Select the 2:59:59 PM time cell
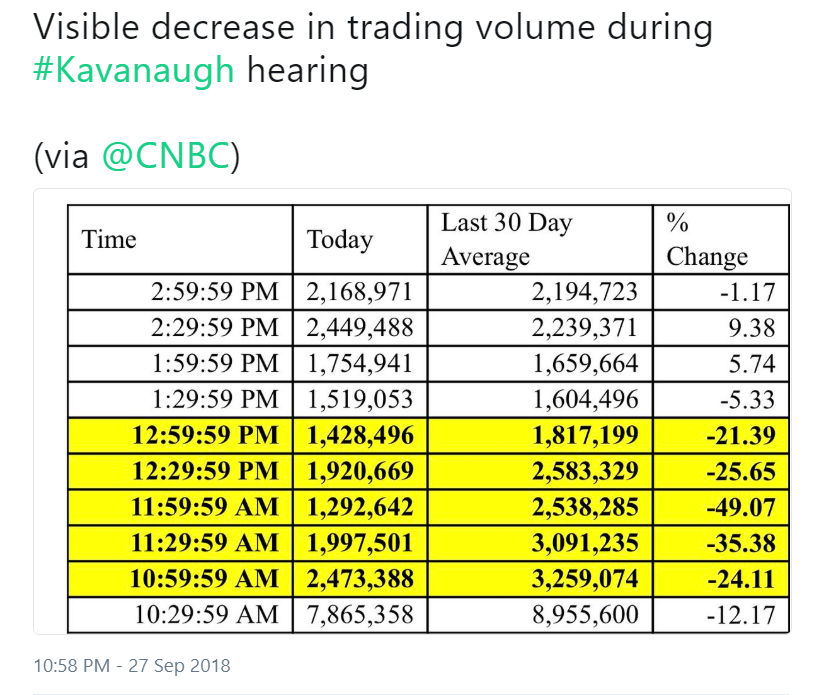 [180, 292]
